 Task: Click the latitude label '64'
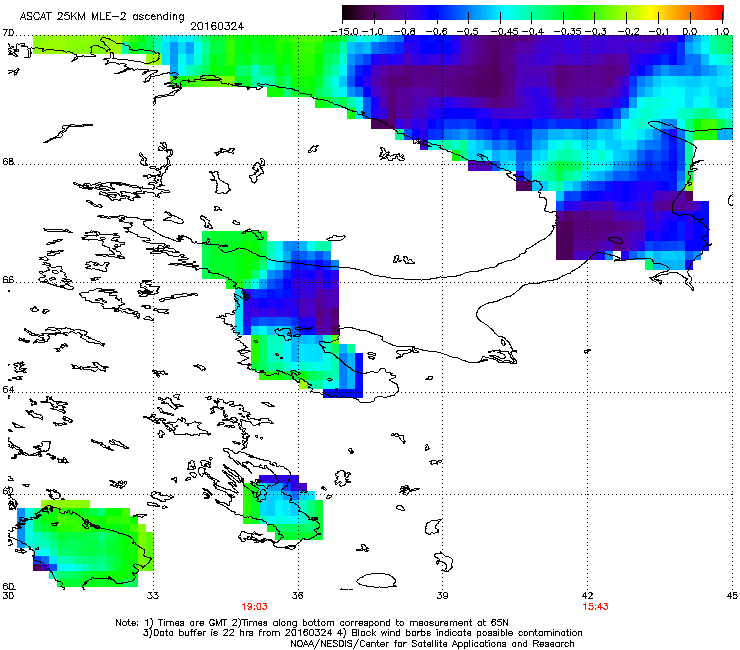(8, 390)
